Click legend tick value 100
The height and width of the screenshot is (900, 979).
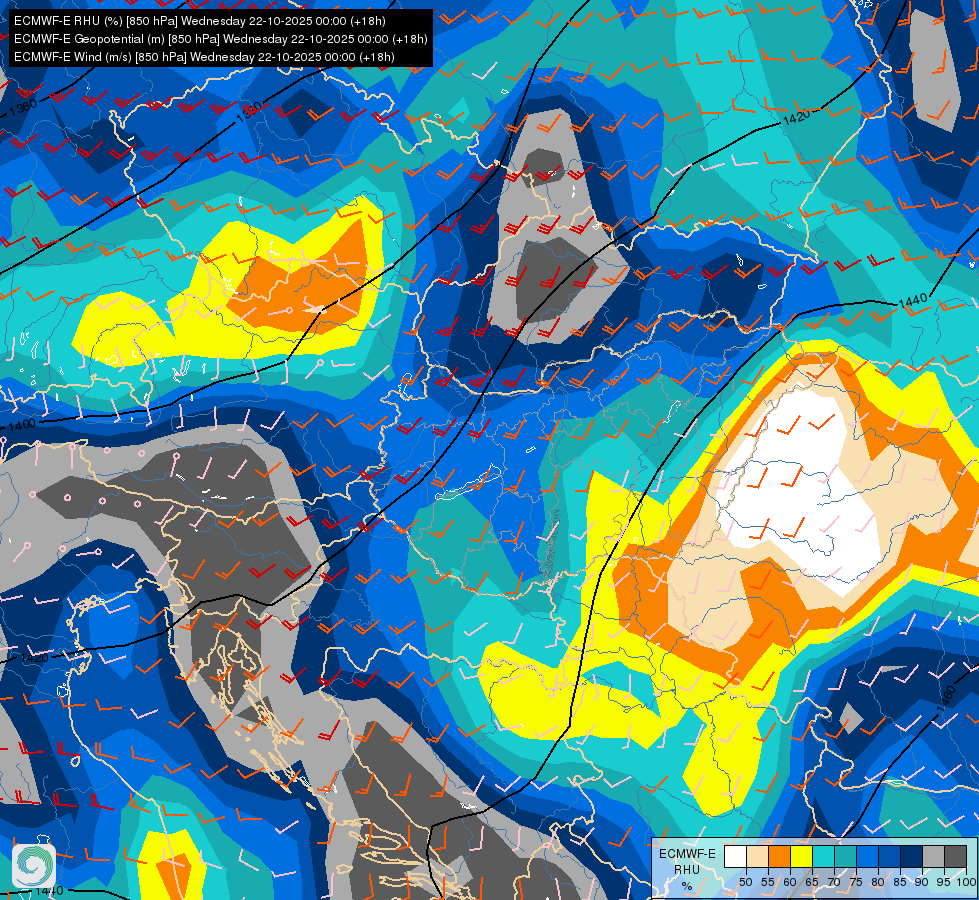point(966,883)
